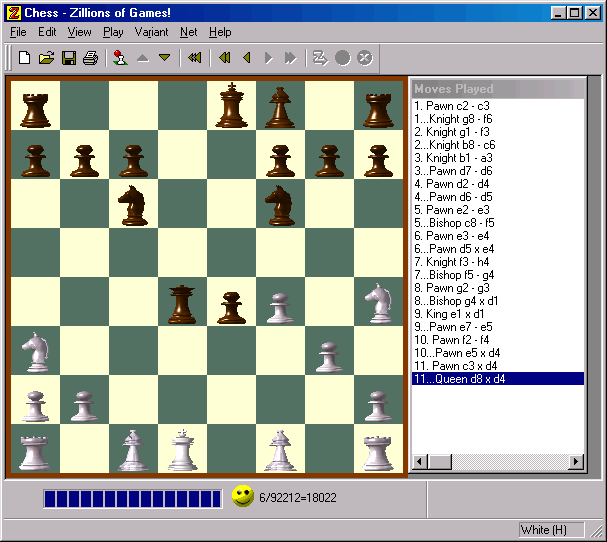The image size is (607, 542).
Task: Click the switch sides player icon
Action: coord(120,58)
